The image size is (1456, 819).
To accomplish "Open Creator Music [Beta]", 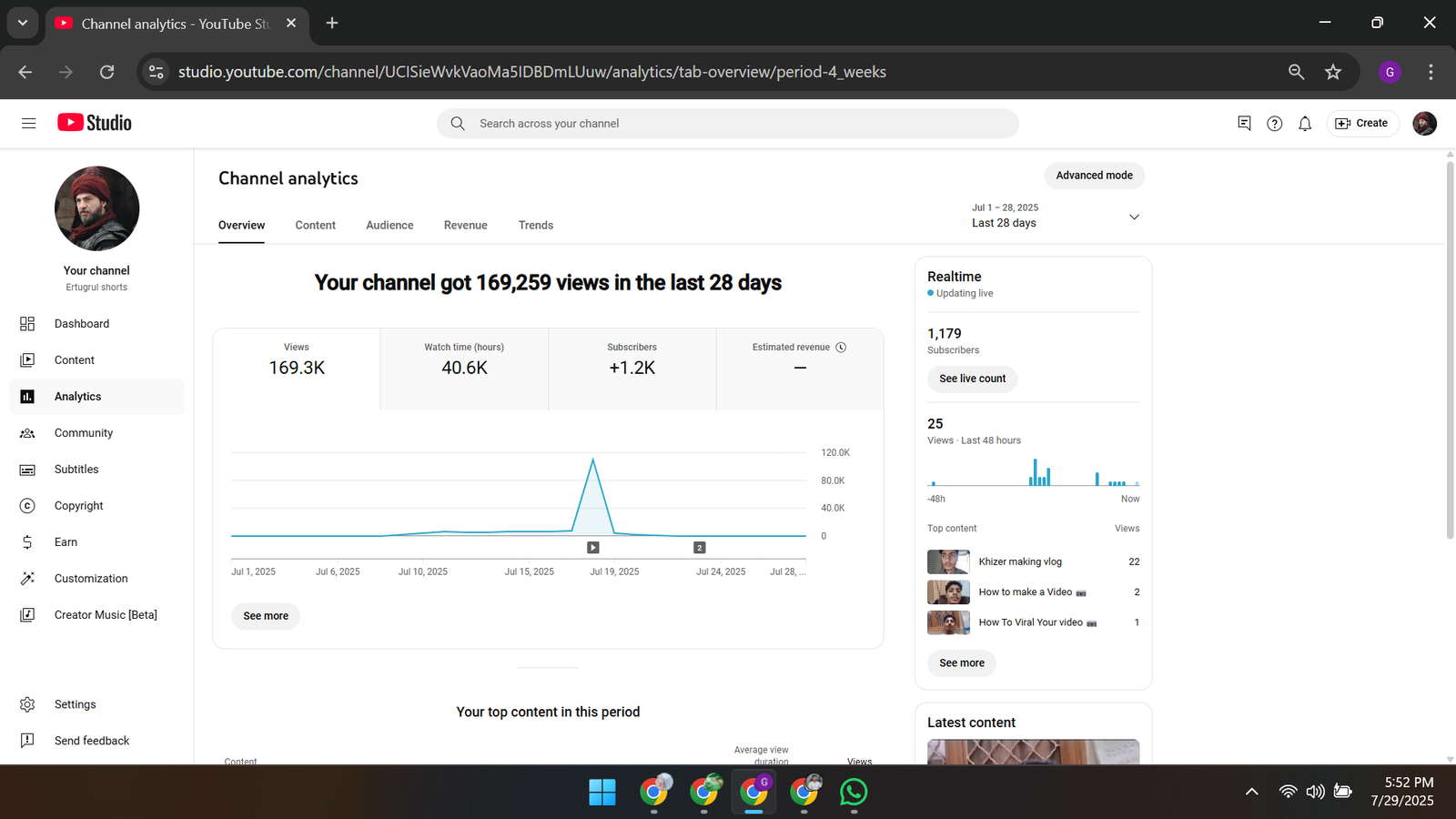I will (96, 615).
